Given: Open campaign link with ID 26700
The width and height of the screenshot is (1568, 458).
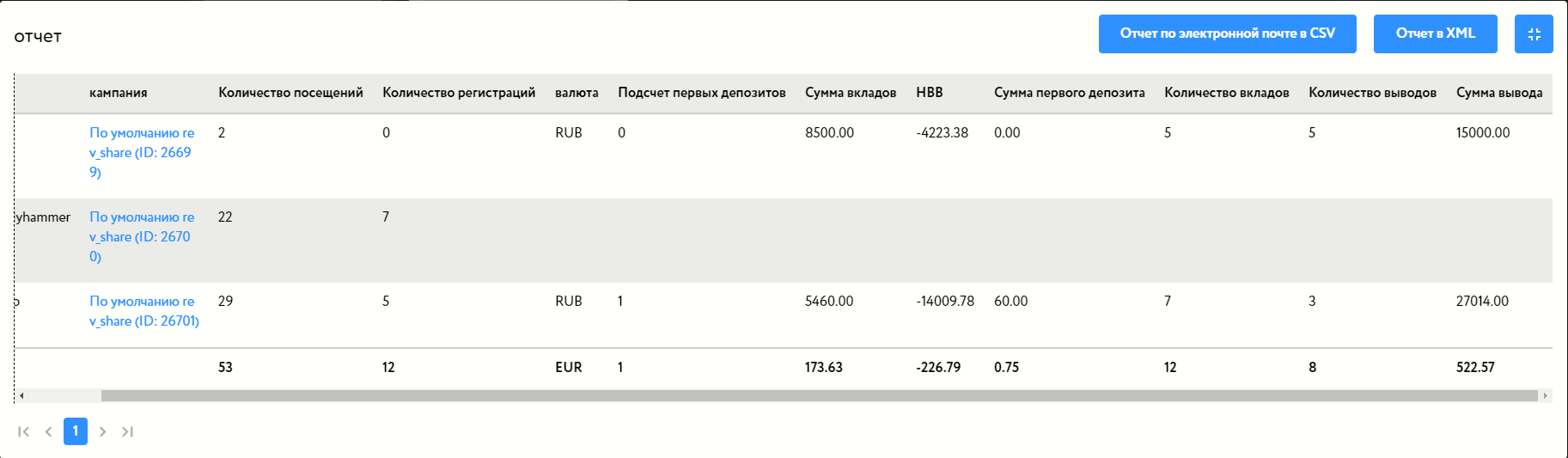Looking at the screenshot, I should pos(142,236).
